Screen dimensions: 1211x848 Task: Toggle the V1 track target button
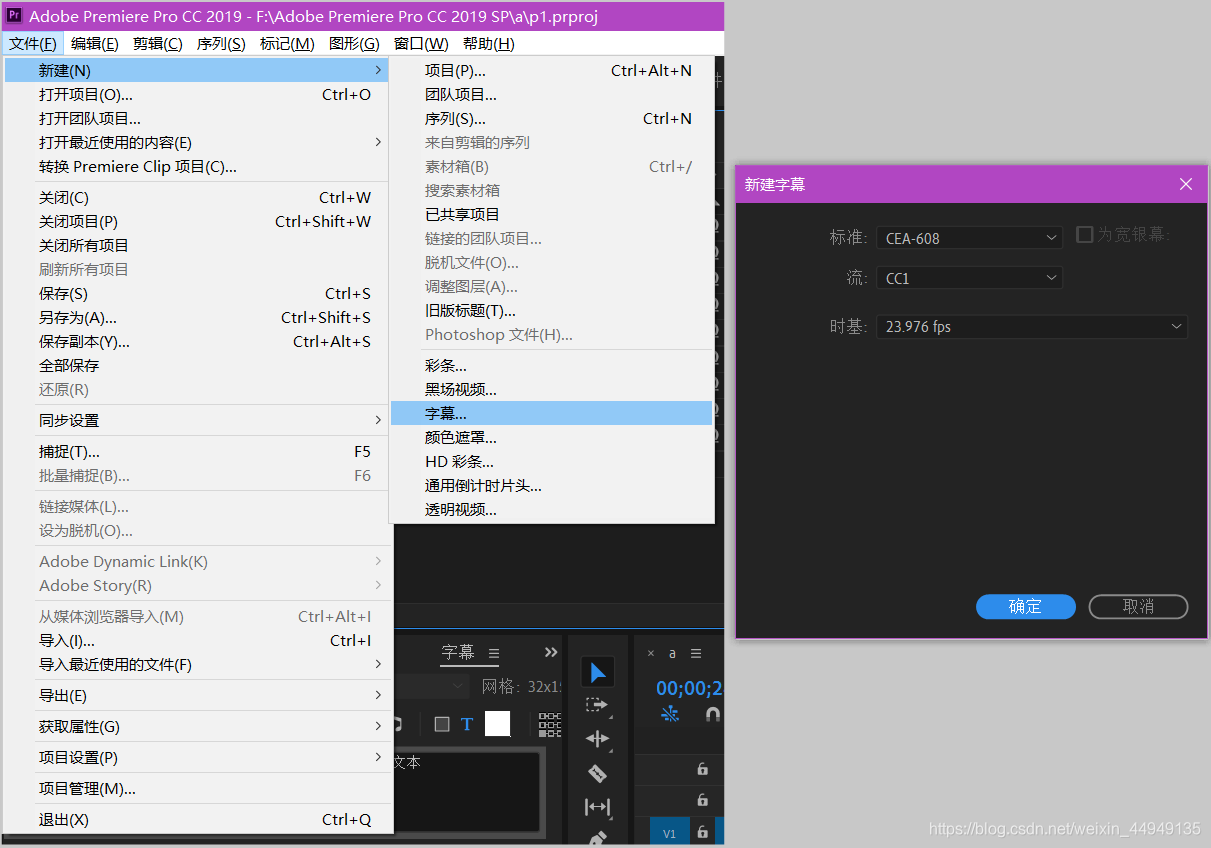pyautogui.click(x=669, y=833)
